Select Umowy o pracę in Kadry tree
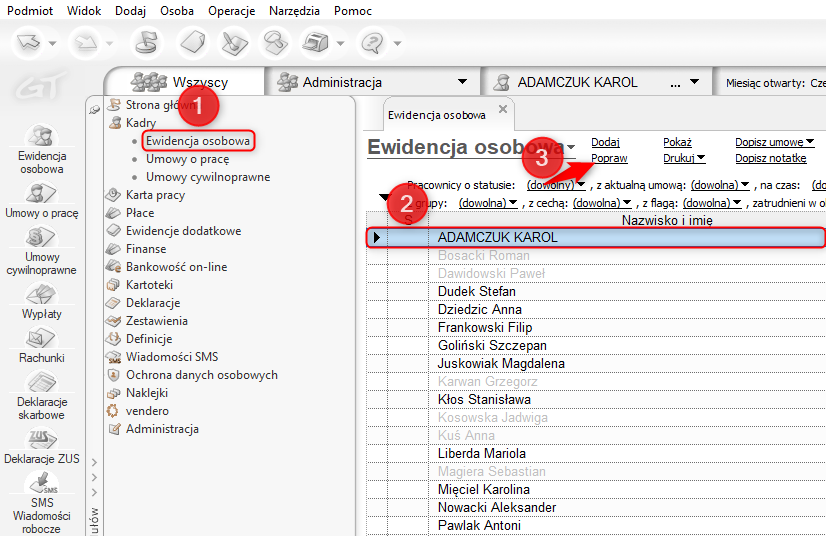 pyautogui.click(x=188, y=159)
